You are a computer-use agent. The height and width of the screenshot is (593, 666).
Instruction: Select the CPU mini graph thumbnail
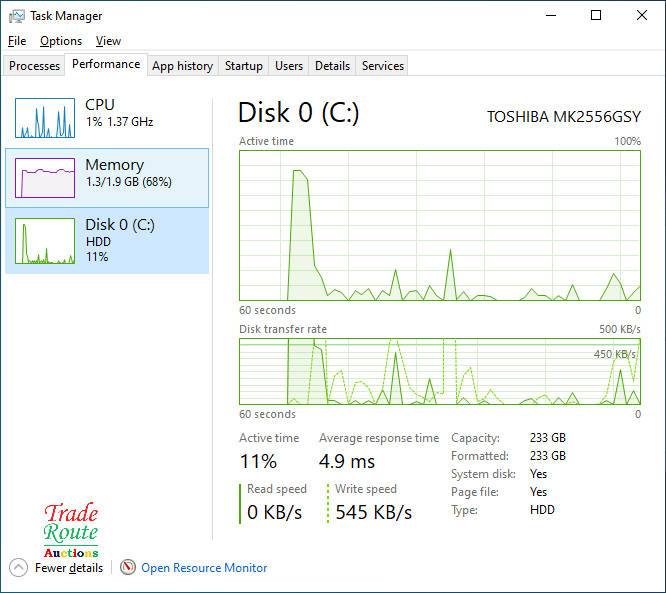point(45,118)
